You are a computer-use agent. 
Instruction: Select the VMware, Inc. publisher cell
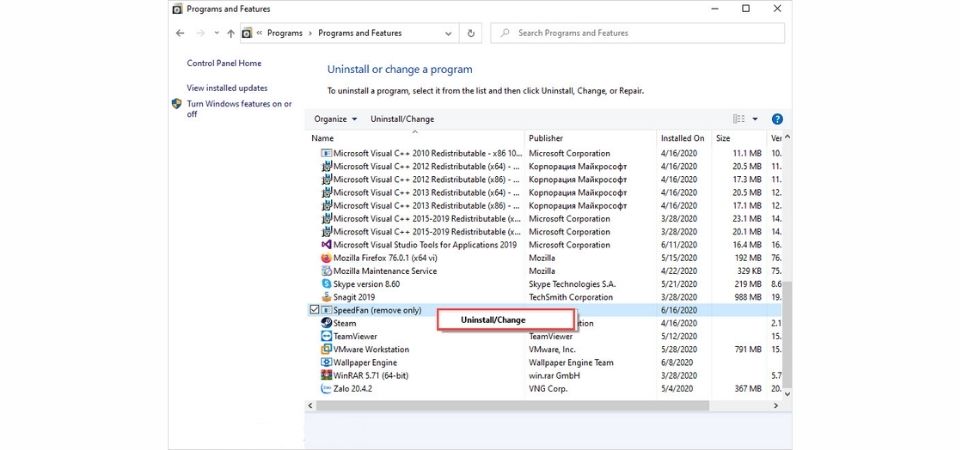pyautogui.click(x=552, y=349)
